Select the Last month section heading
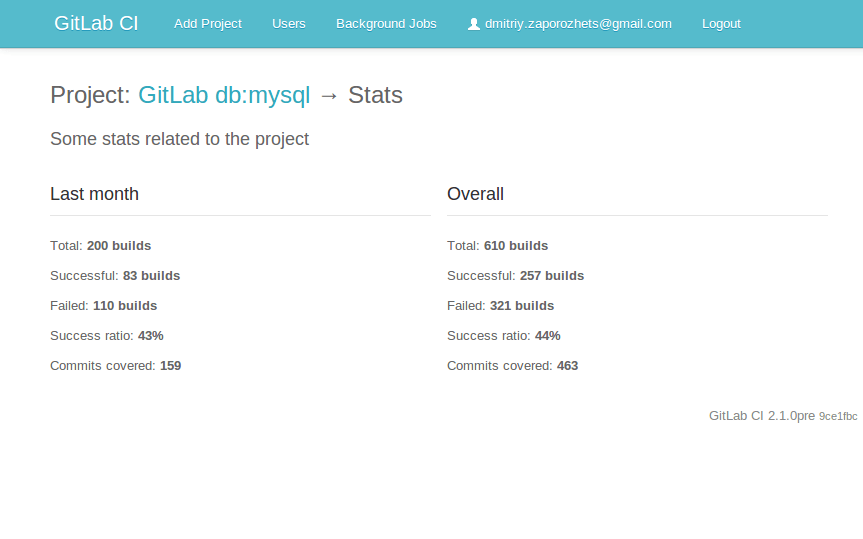863x539 pixels. [x=94, y=194]
